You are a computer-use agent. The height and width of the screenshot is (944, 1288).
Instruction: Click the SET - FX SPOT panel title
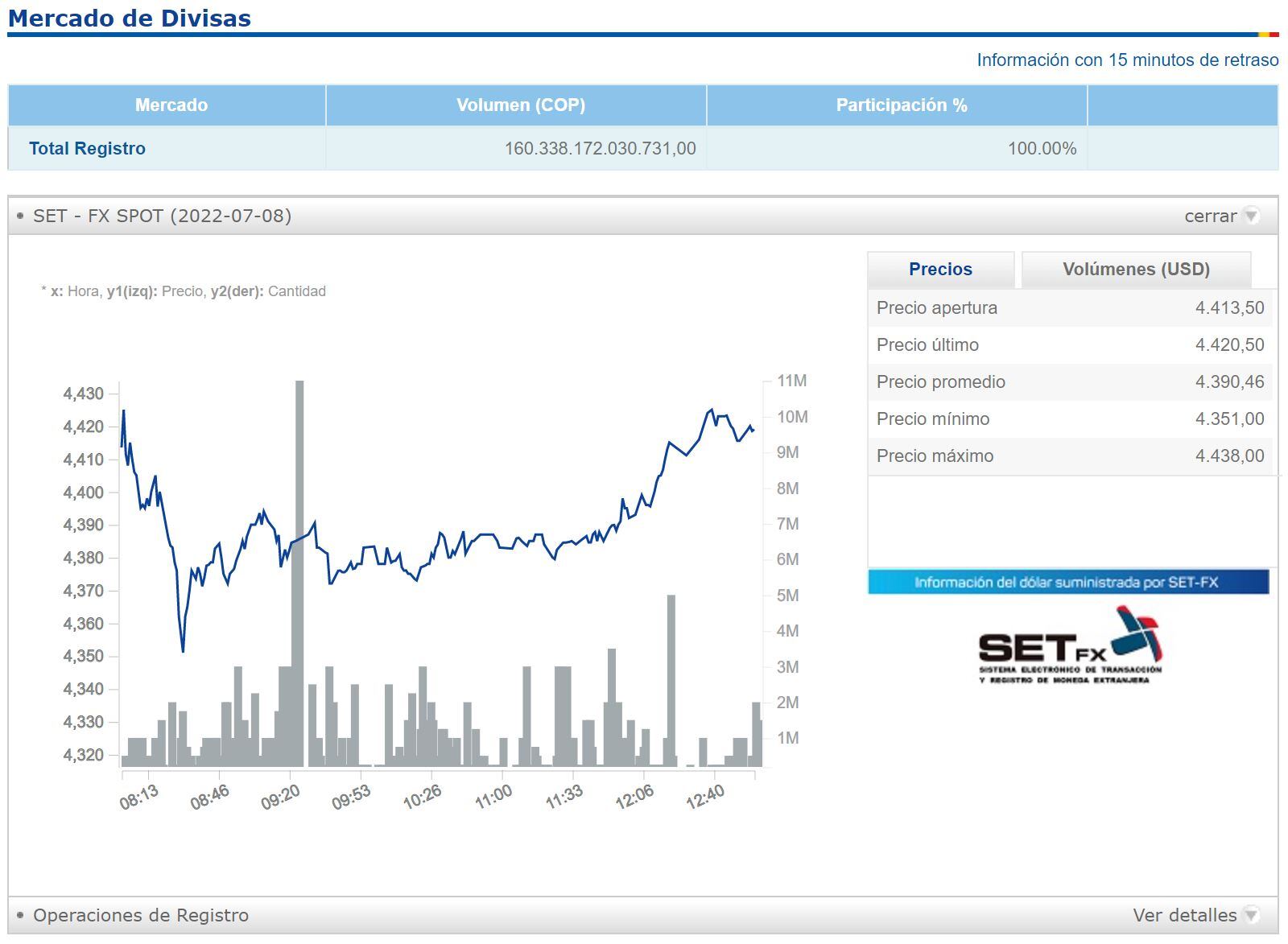(162, 216)
